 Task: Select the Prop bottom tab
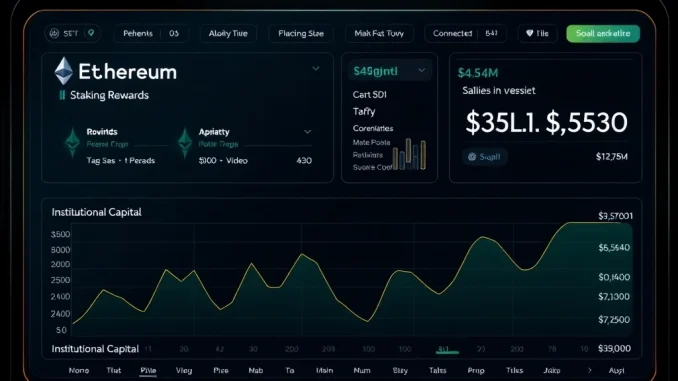pyautogui.click(x=476, y=370)
